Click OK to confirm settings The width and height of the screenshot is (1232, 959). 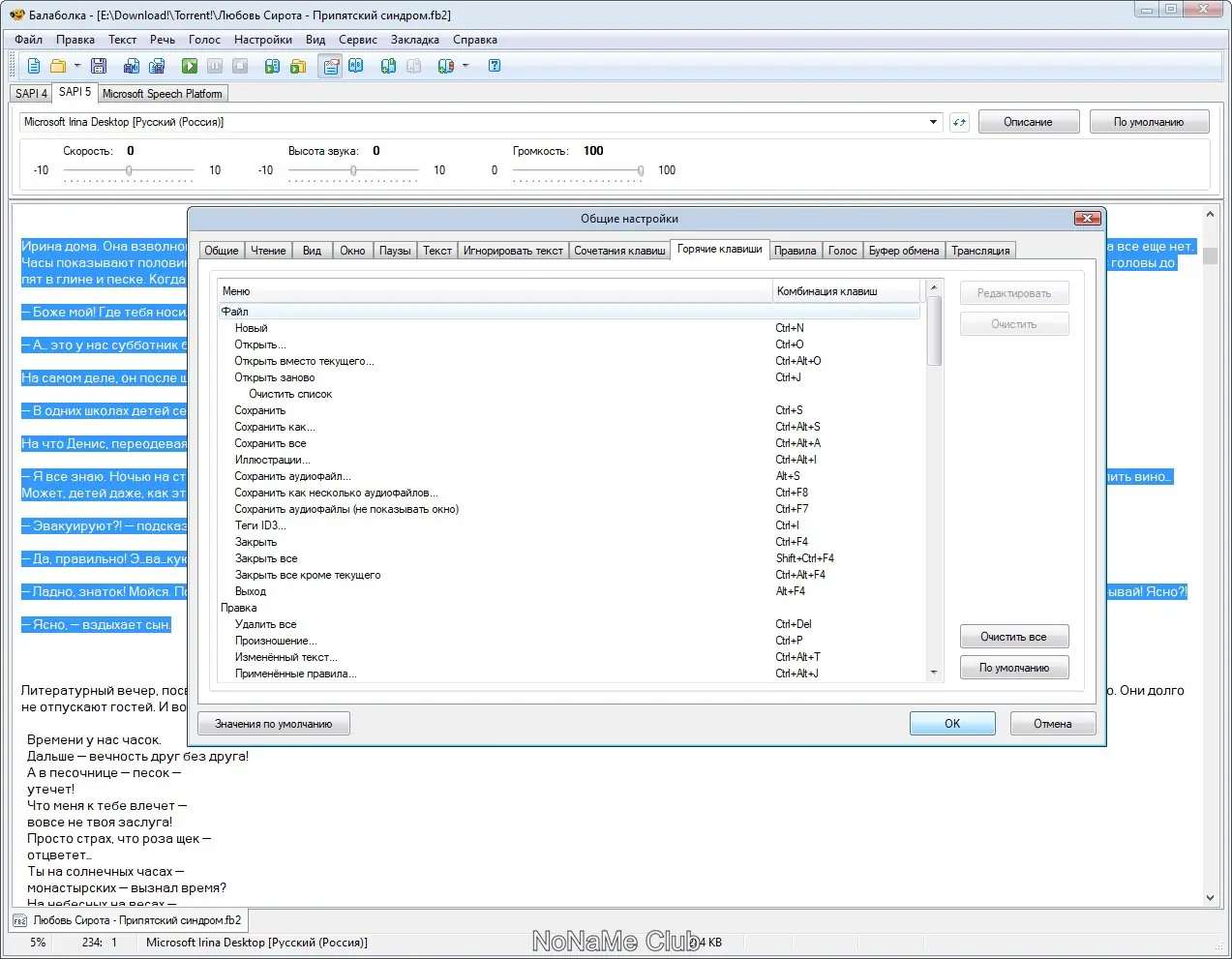951,724
